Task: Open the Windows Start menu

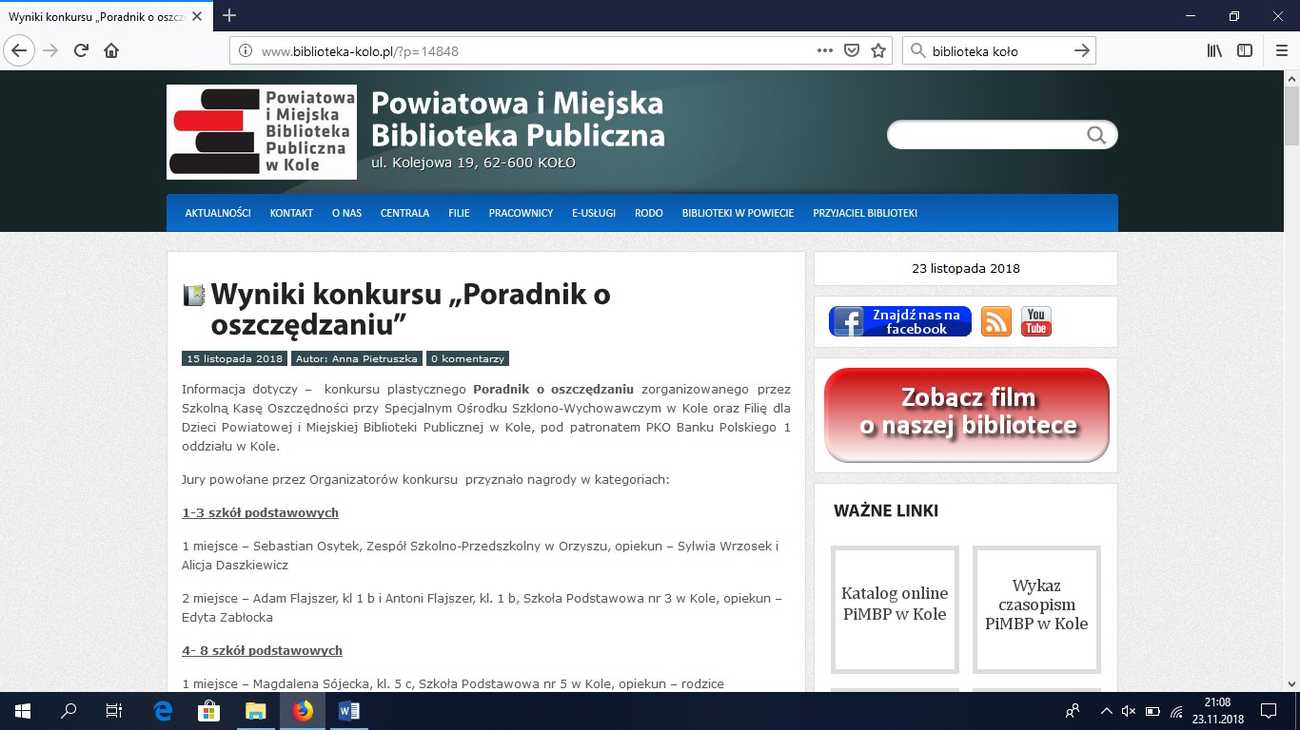Action: 22,711
